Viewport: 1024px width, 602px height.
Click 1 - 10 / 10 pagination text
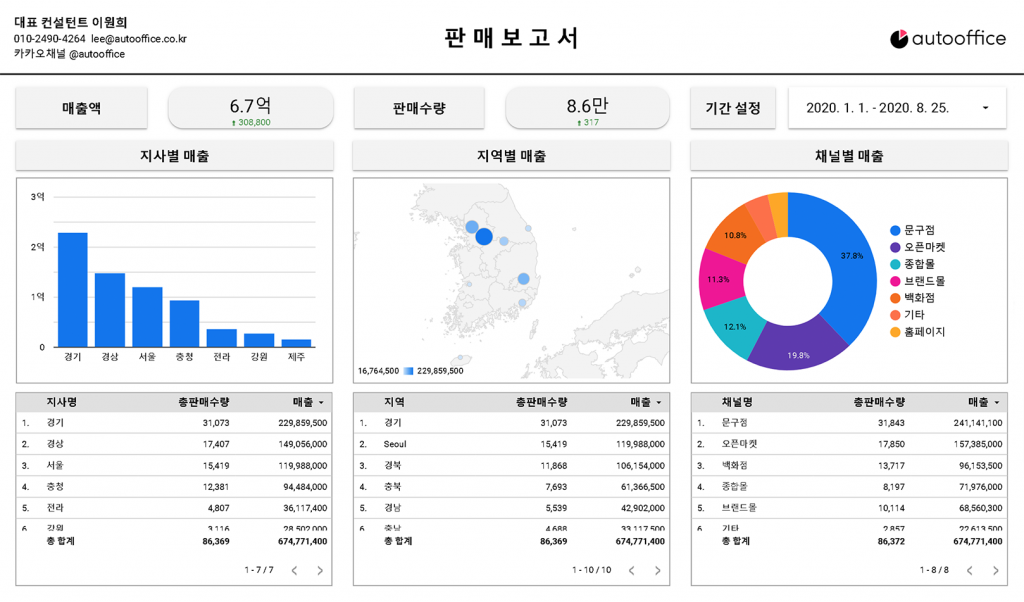(592, 570)
